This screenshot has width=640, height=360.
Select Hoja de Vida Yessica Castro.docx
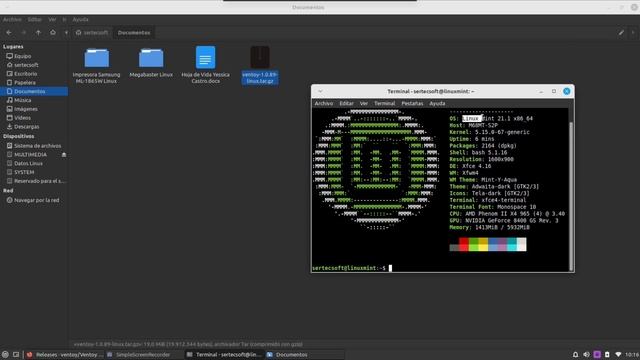pos(205,65)
